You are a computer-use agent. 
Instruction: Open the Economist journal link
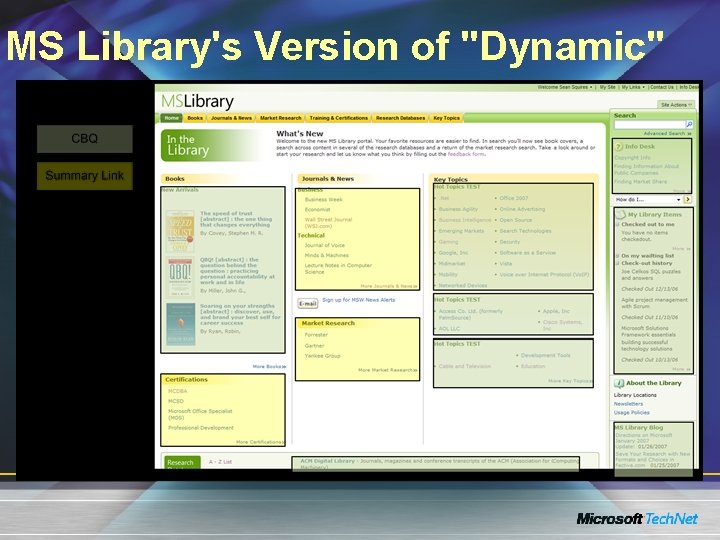(x=317, y=209)
